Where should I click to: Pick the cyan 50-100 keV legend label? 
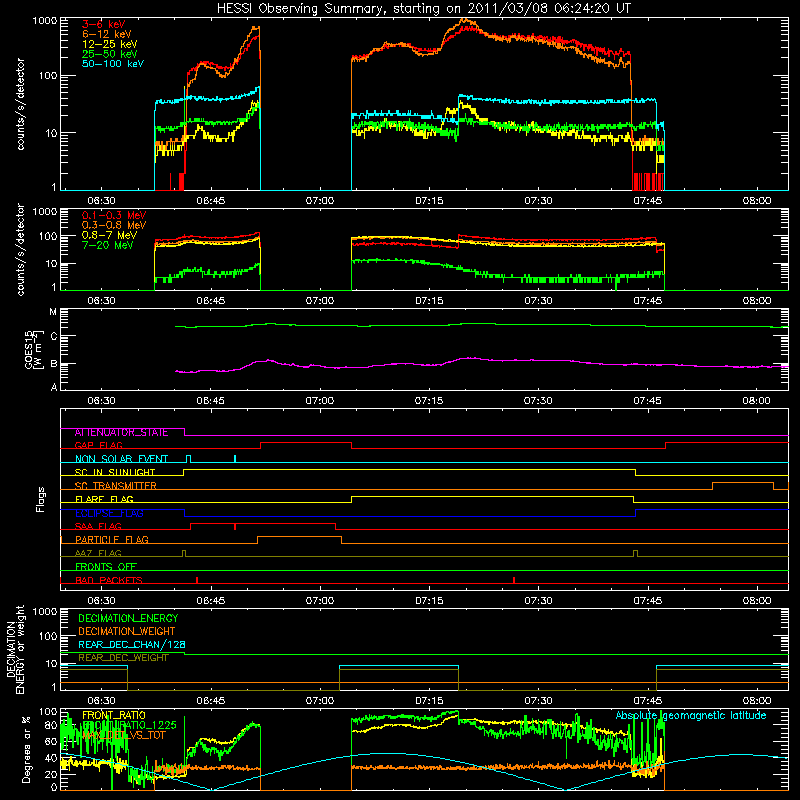tap(113, 64)
